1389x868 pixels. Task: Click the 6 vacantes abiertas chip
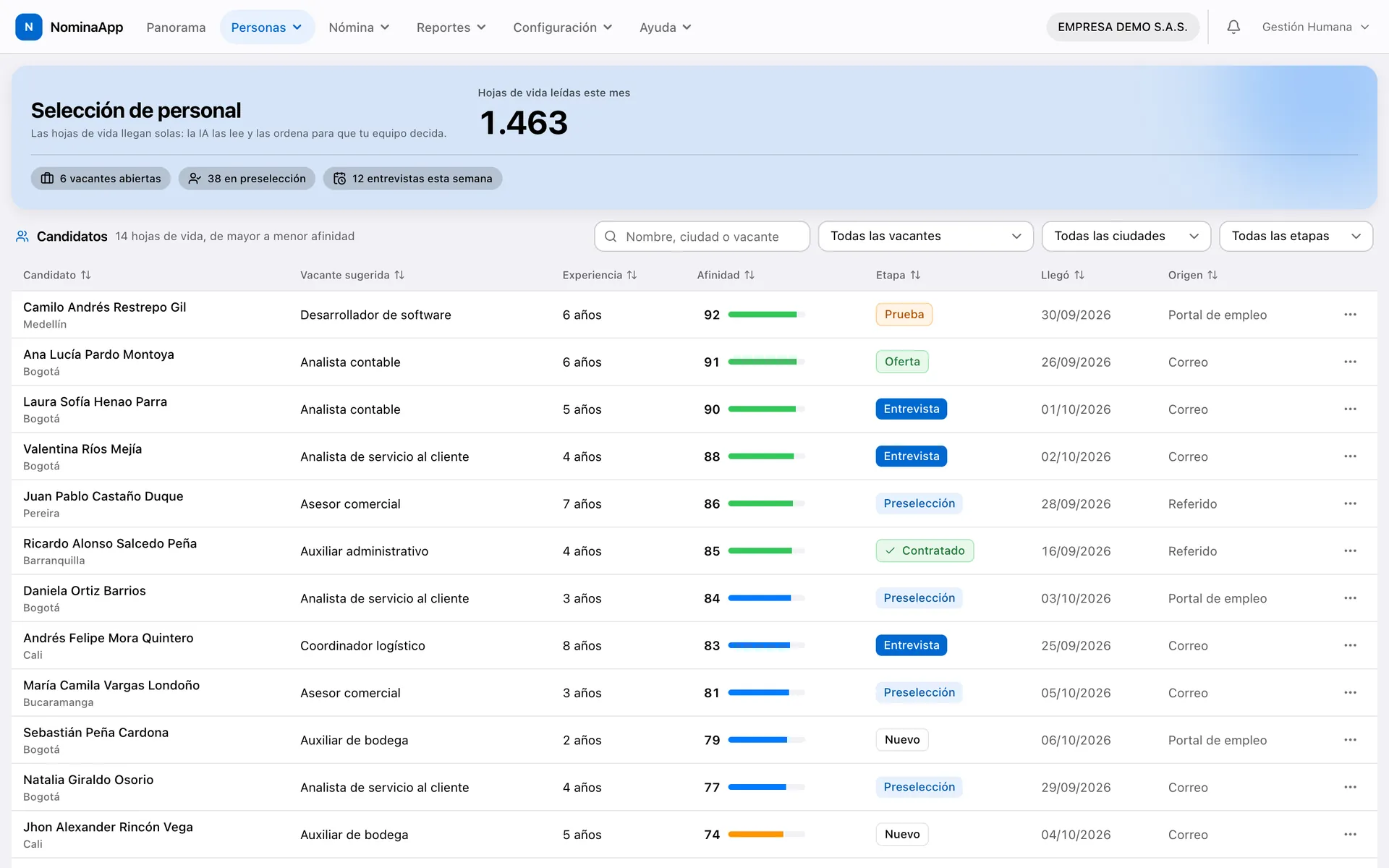(101, 179)
